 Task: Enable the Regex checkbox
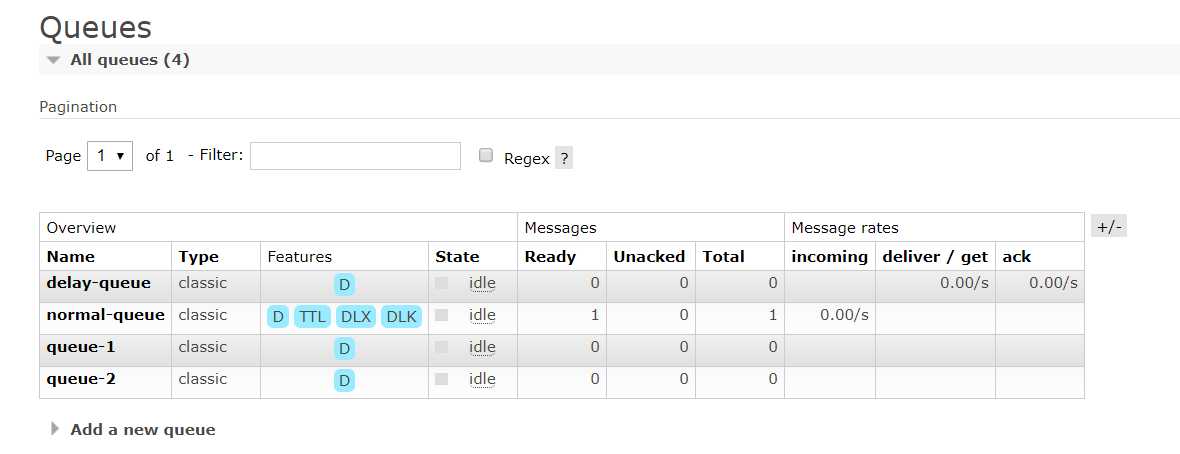click(x=486, y=155)
